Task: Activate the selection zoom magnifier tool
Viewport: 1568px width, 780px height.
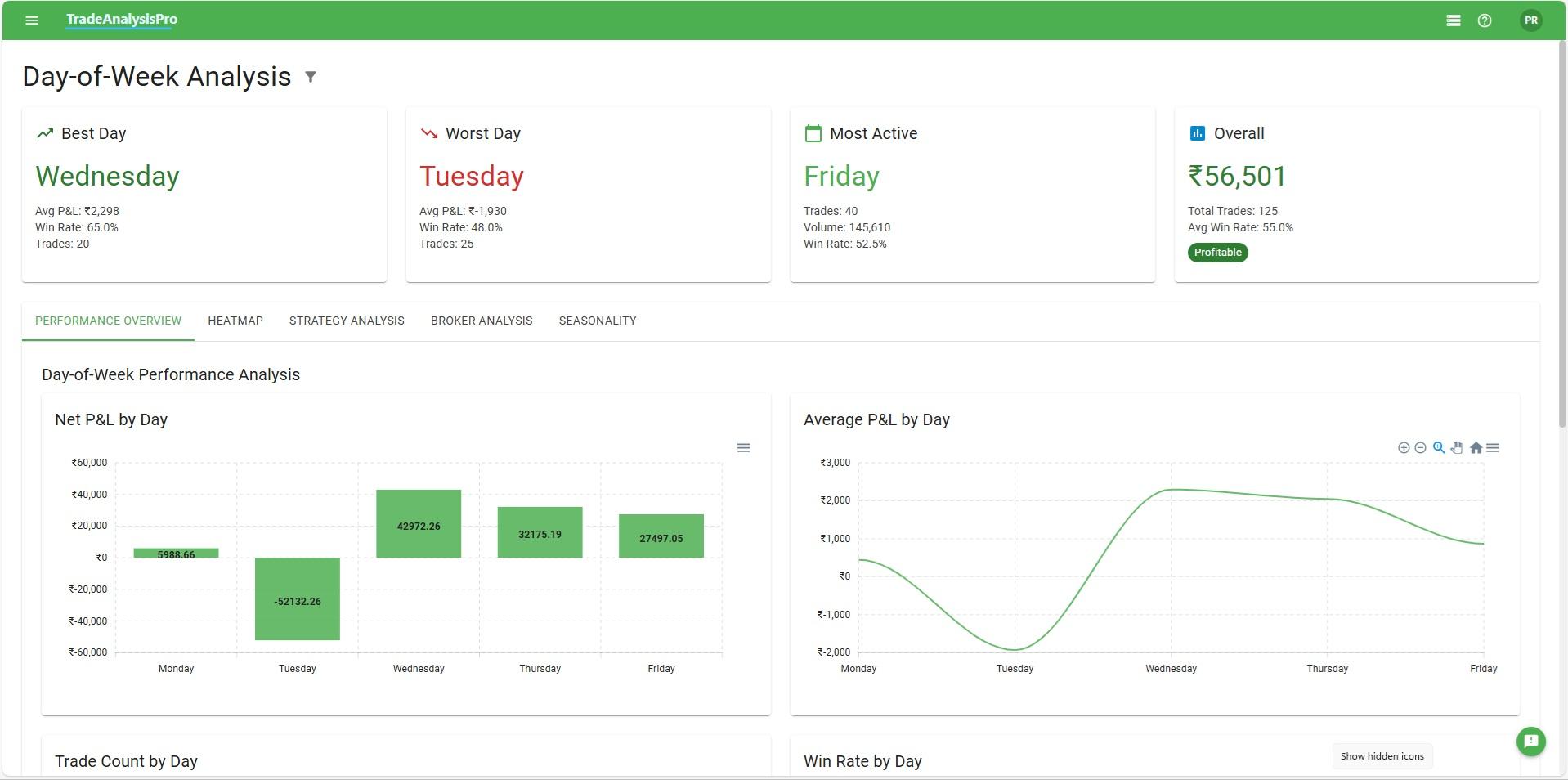Action: tap(1439, 447)
